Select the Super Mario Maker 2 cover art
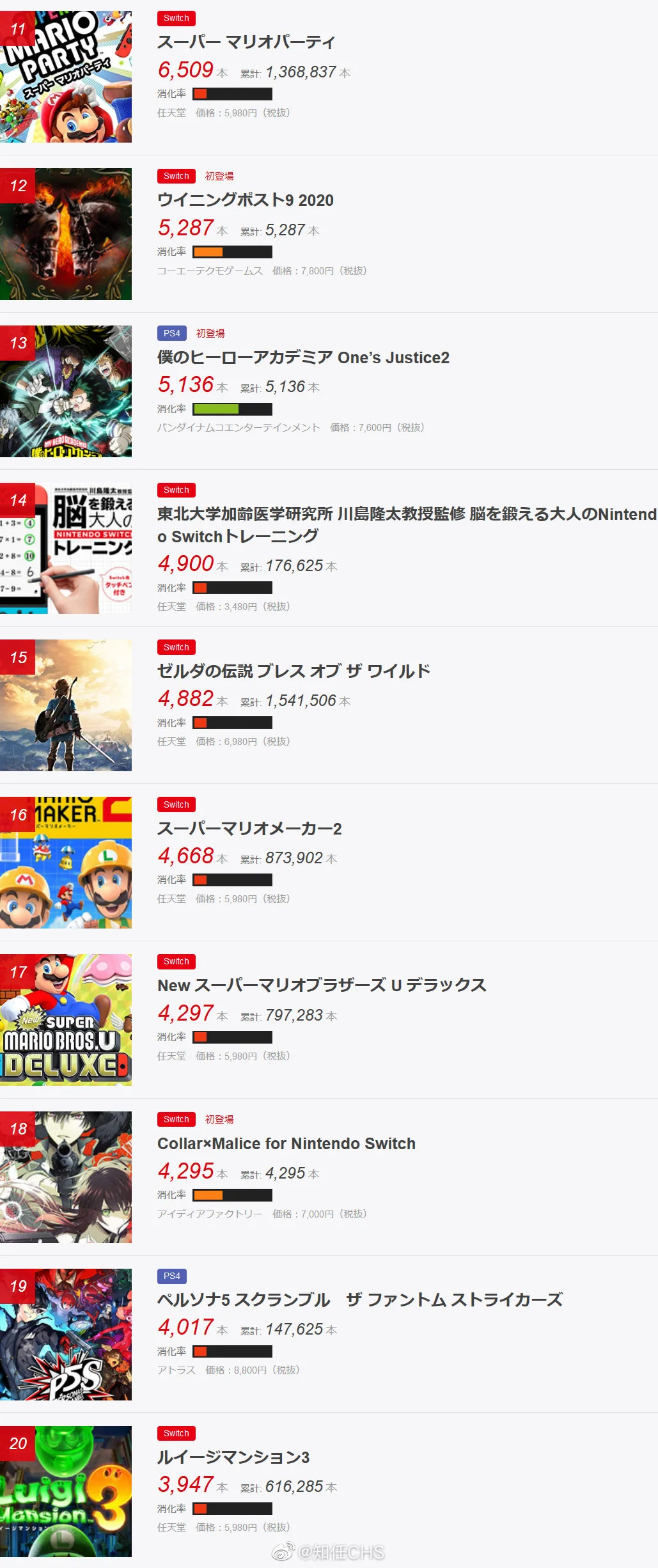 (66, 863)
